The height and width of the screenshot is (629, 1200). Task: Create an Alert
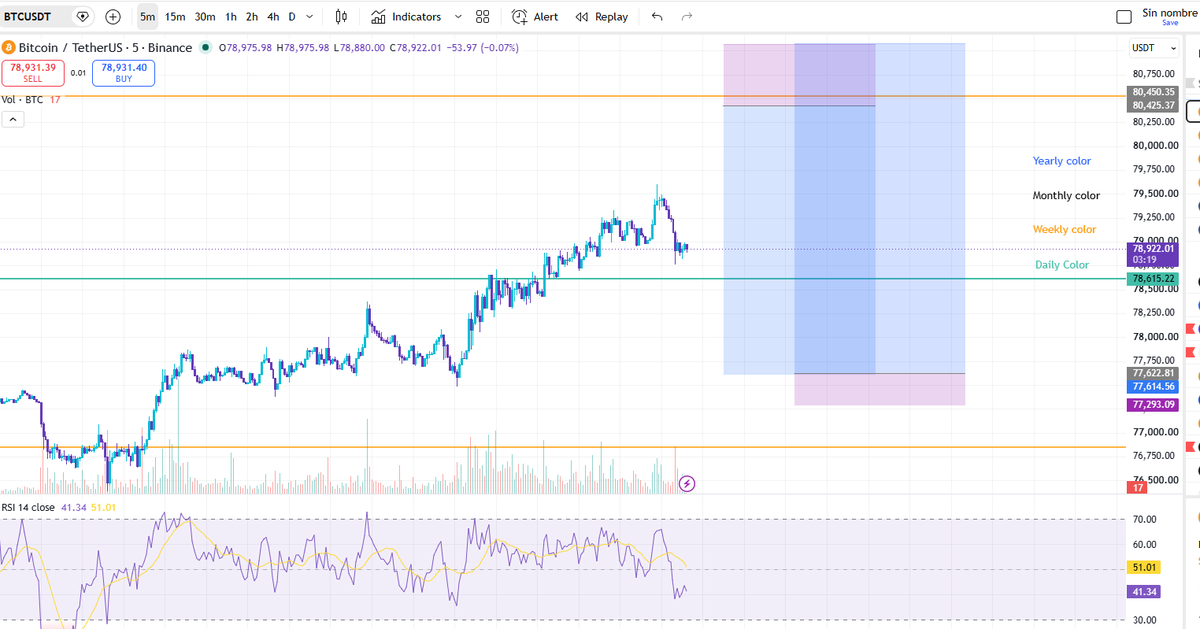[535, 17]
